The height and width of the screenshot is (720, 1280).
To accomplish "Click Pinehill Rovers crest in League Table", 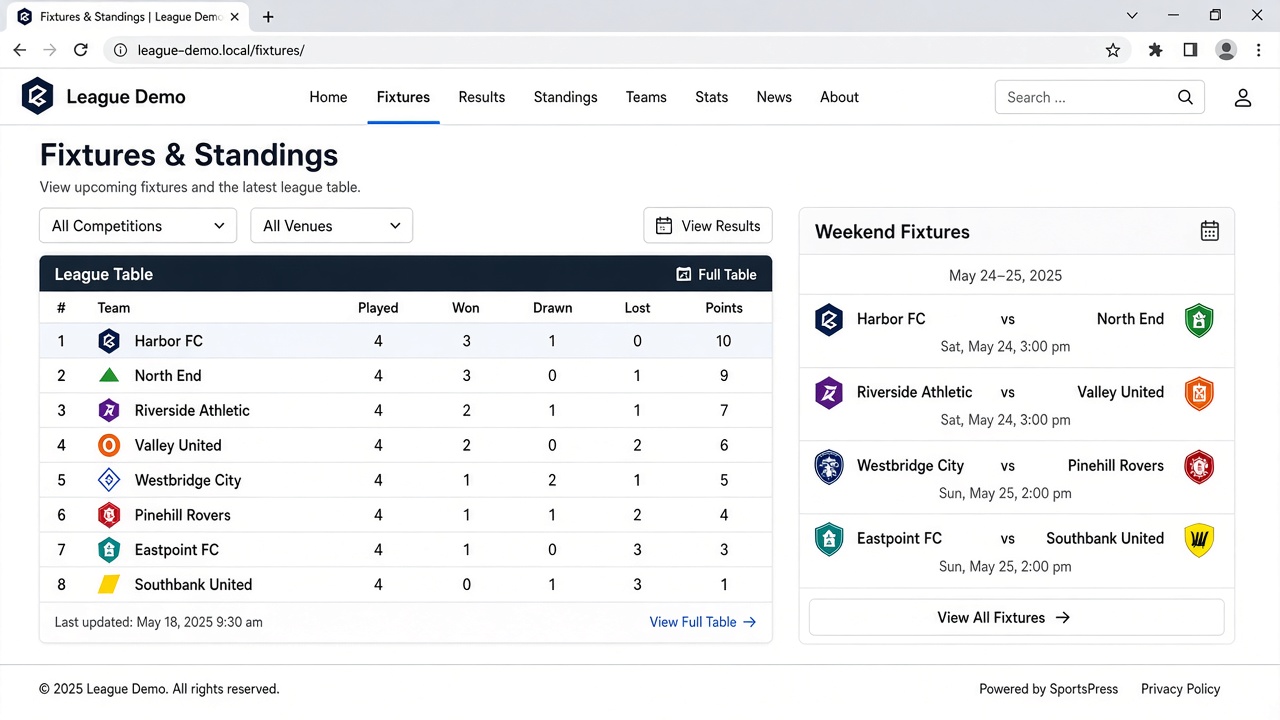I will click(109, 515).
